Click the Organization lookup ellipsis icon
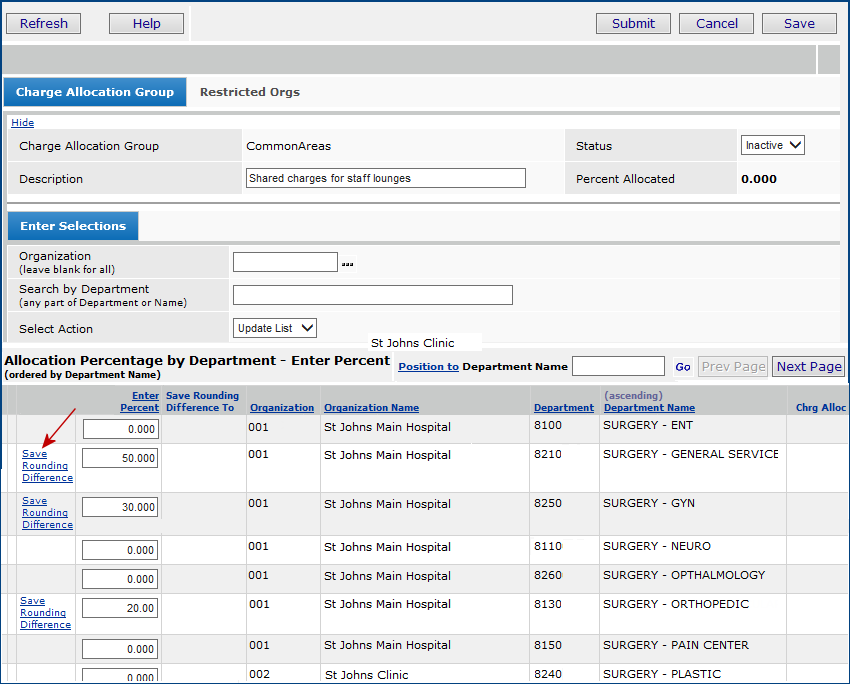The height and width of the screenshot is (684, 850). [347, 264]
